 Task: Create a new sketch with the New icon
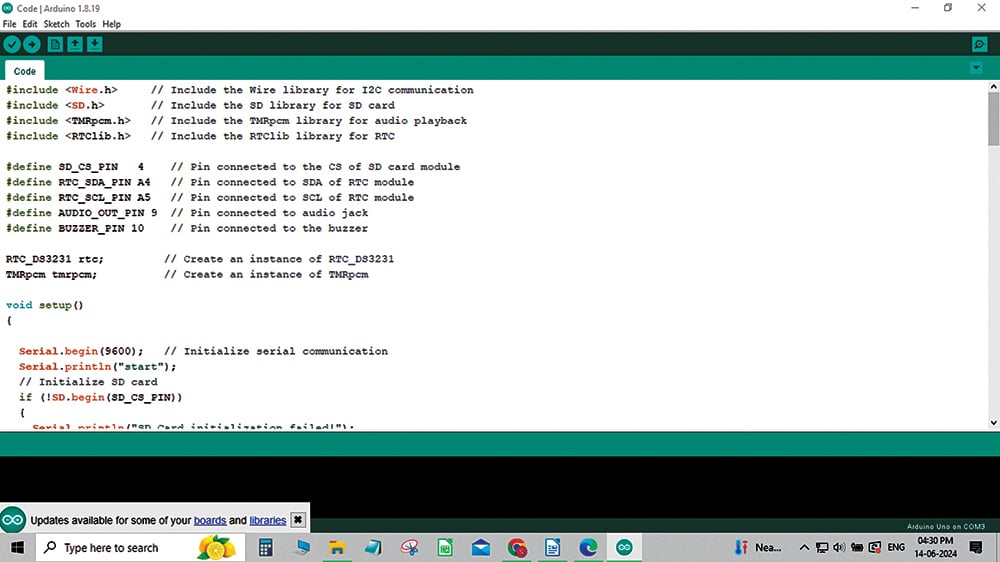[x=55, y=44]
